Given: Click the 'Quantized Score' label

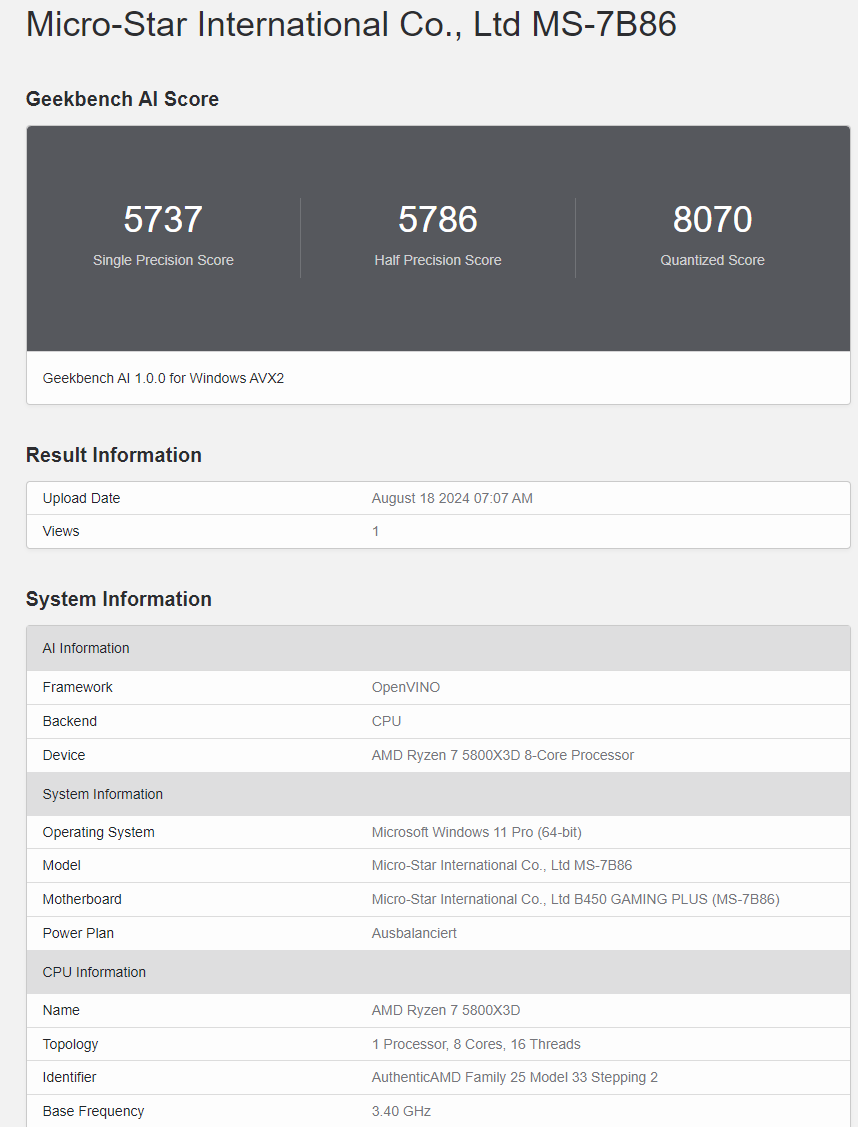Looking at the screenshot, I should (712, 260).
